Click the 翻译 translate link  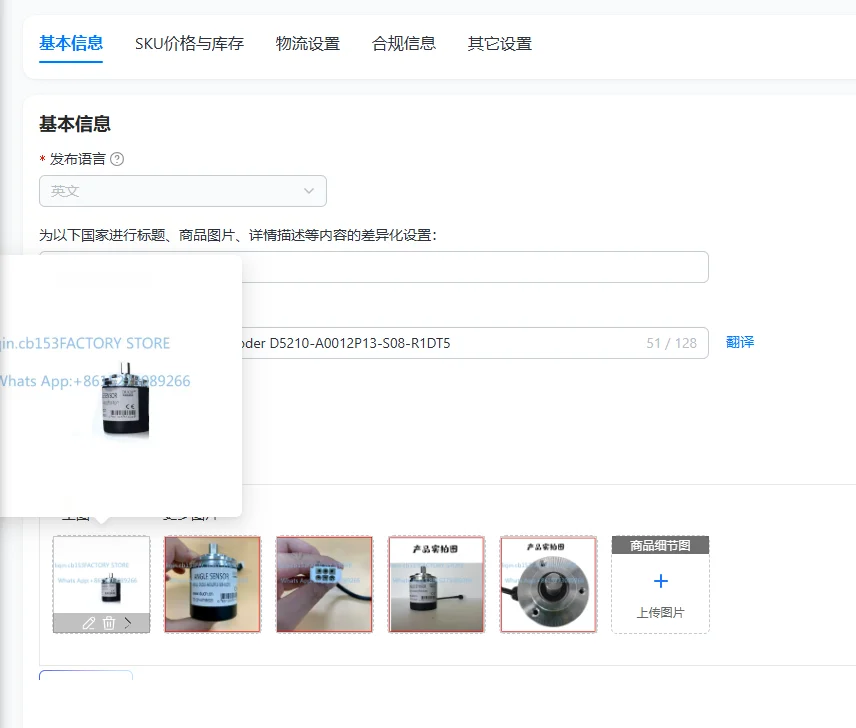pyautogui.click(x=740, y=342)
